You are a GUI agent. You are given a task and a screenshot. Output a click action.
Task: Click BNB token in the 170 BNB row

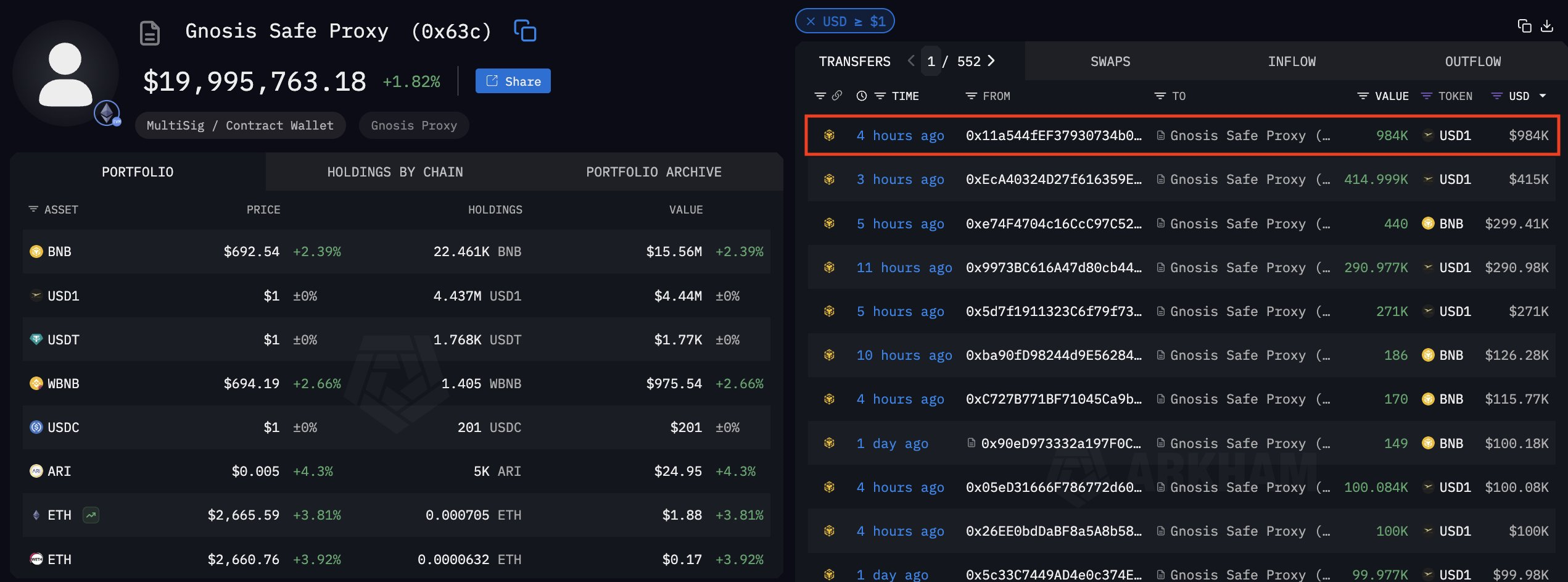[1442, 399]
